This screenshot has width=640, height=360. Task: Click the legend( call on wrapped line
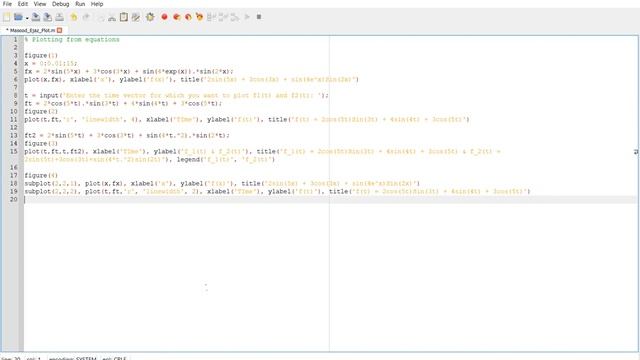[x=226, y=160]
